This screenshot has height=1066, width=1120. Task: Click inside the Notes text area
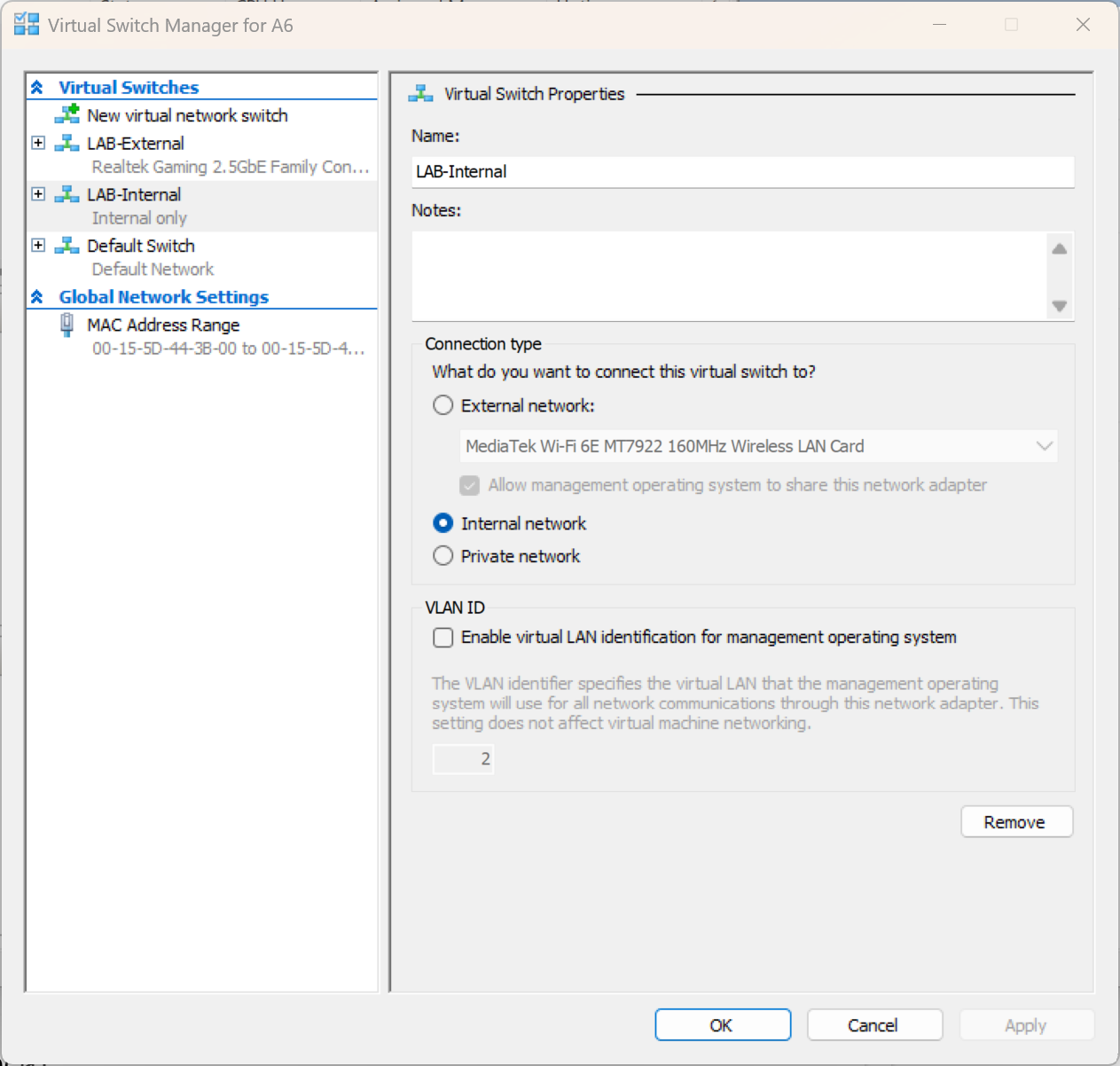(x=729, y=277)
